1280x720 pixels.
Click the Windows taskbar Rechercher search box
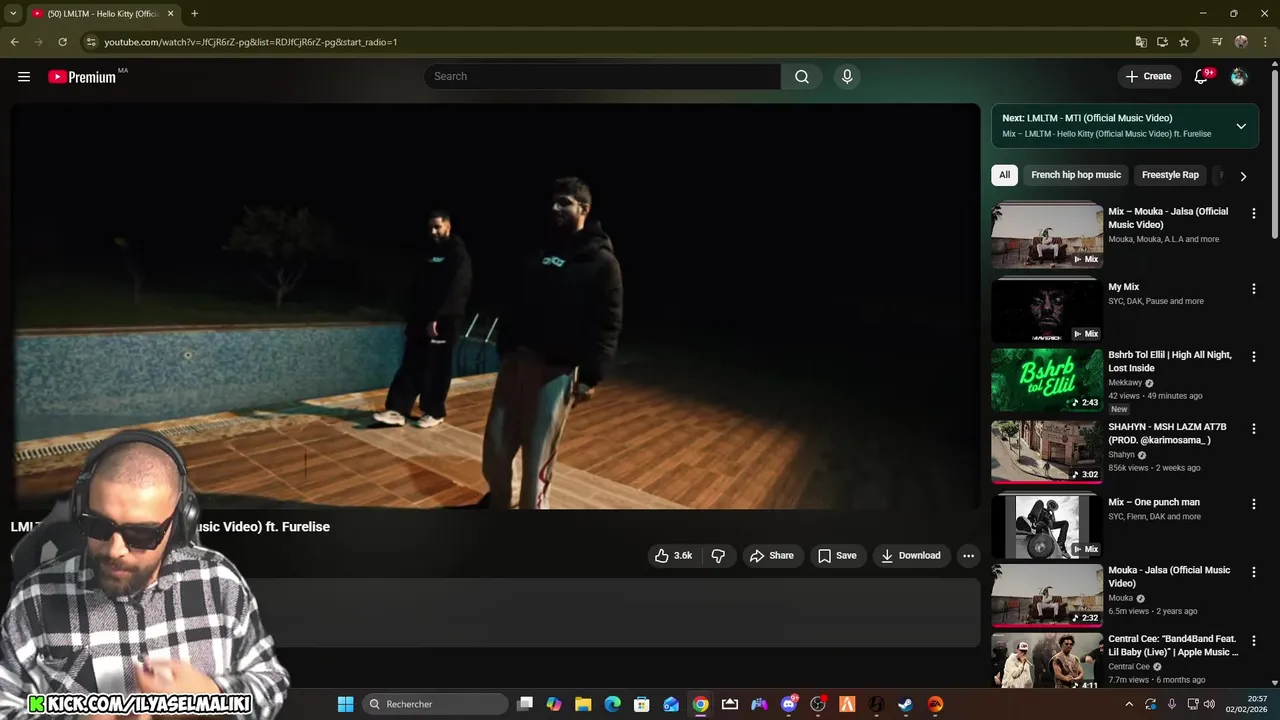[x=435, y=704]
